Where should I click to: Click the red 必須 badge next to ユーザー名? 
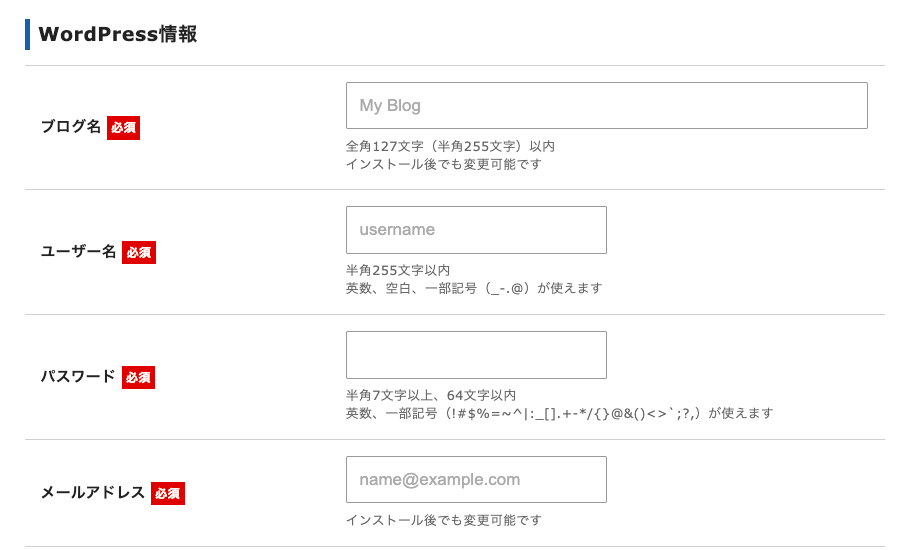click(139, 253)
